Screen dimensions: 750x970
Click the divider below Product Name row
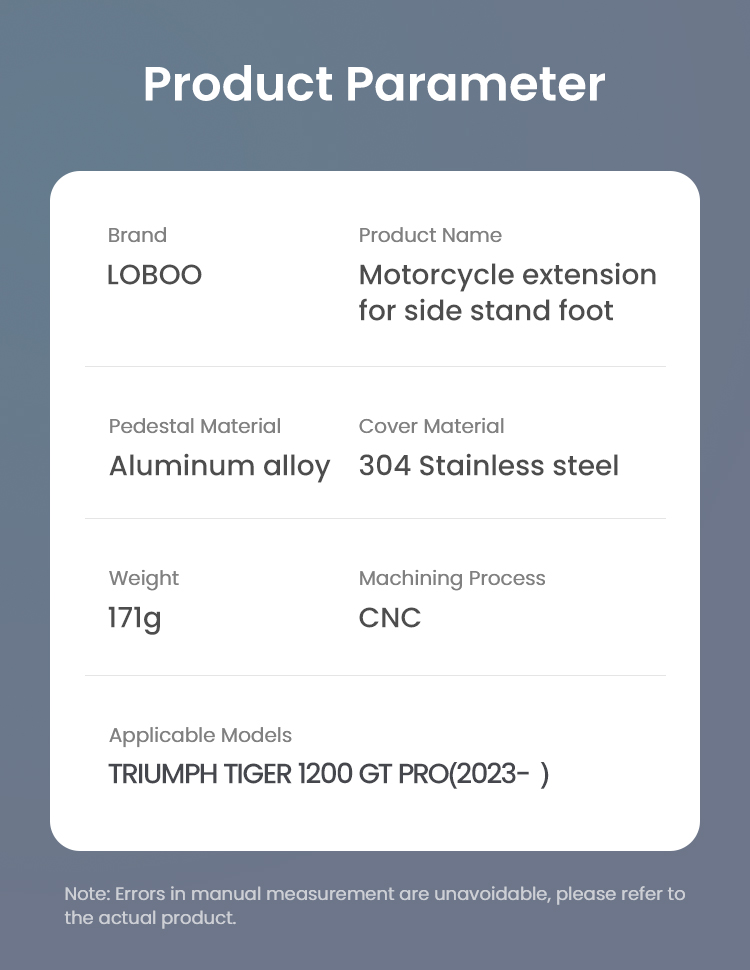pyautogui.click(x=375, y=366)
